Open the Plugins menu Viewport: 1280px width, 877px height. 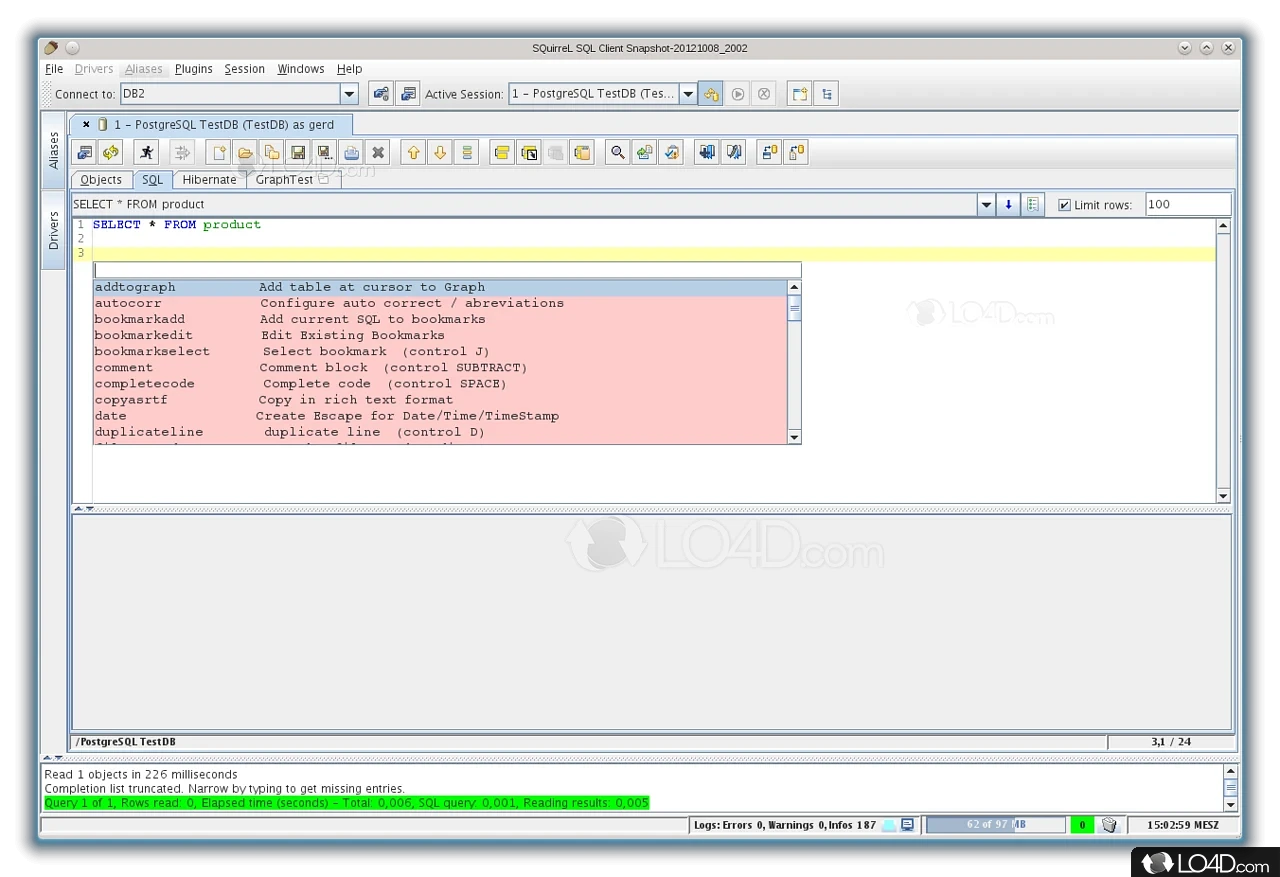193,69
